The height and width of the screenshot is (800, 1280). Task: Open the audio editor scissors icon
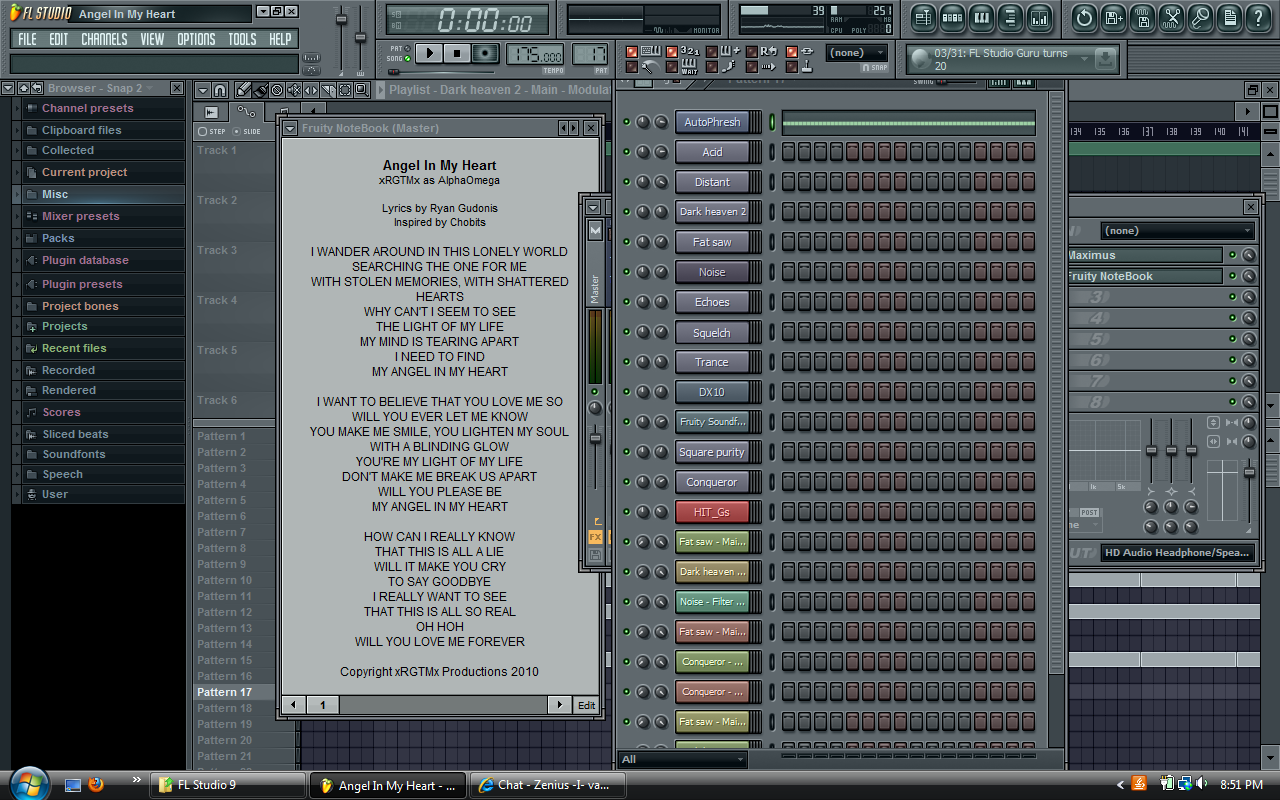point(1171,17)
